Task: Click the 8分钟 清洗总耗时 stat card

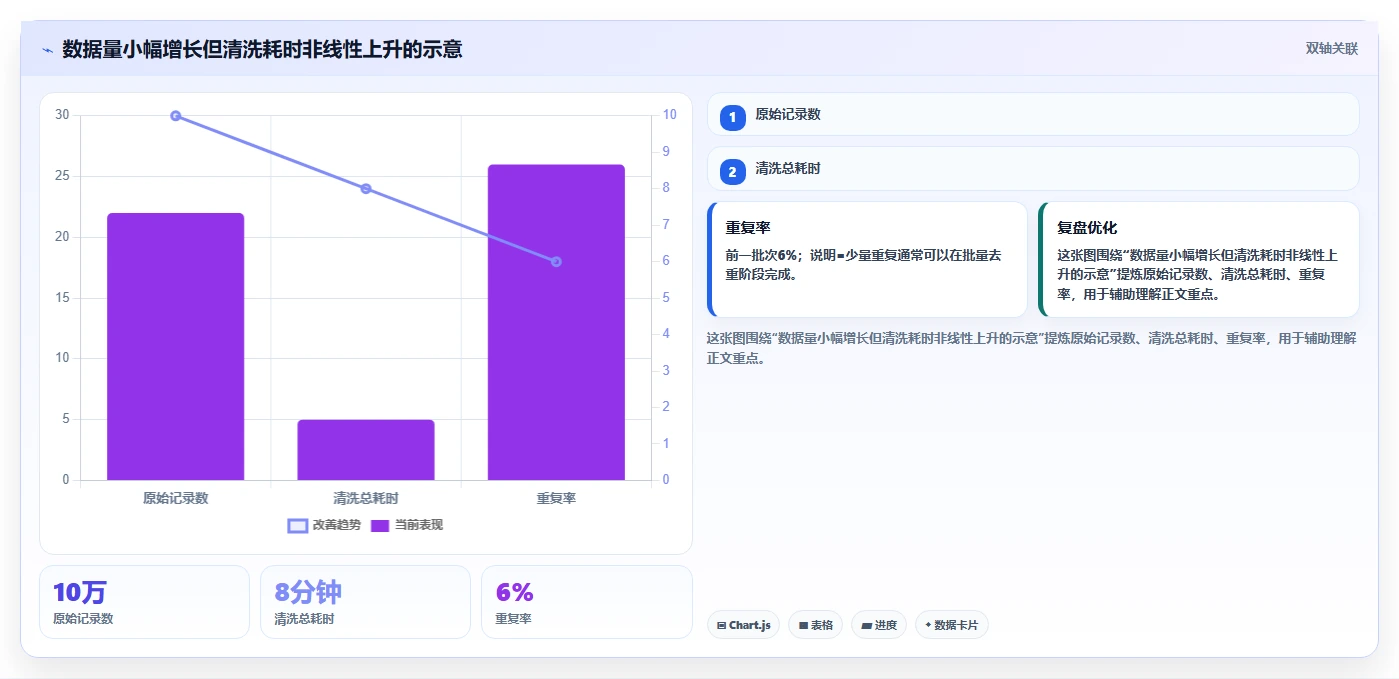Action: [365, 602]
